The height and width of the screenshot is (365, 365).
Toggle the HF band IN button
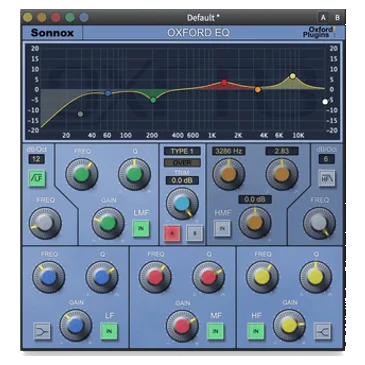256,331
